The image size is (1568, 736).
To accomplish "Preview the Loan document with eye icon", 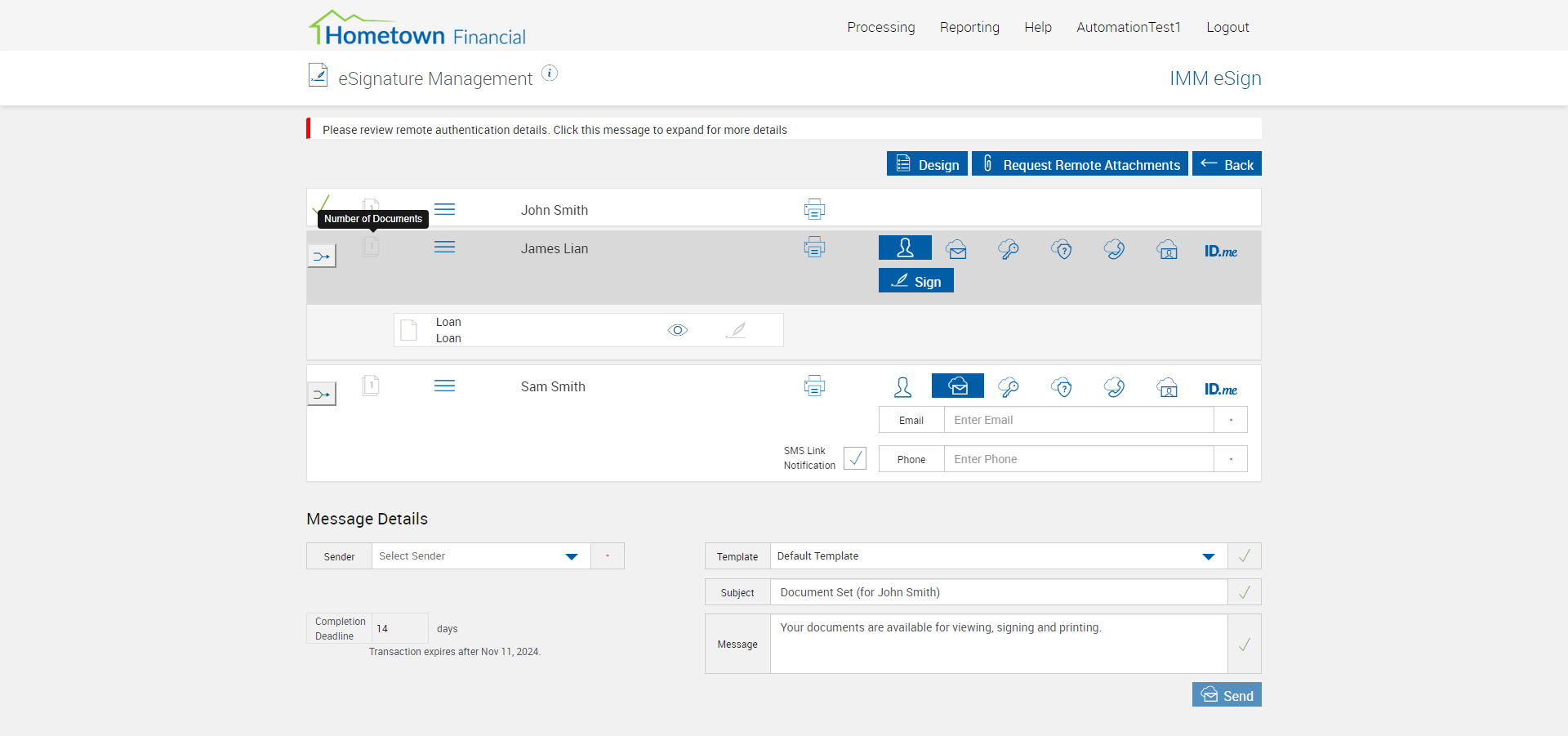I will pos(678,330).
